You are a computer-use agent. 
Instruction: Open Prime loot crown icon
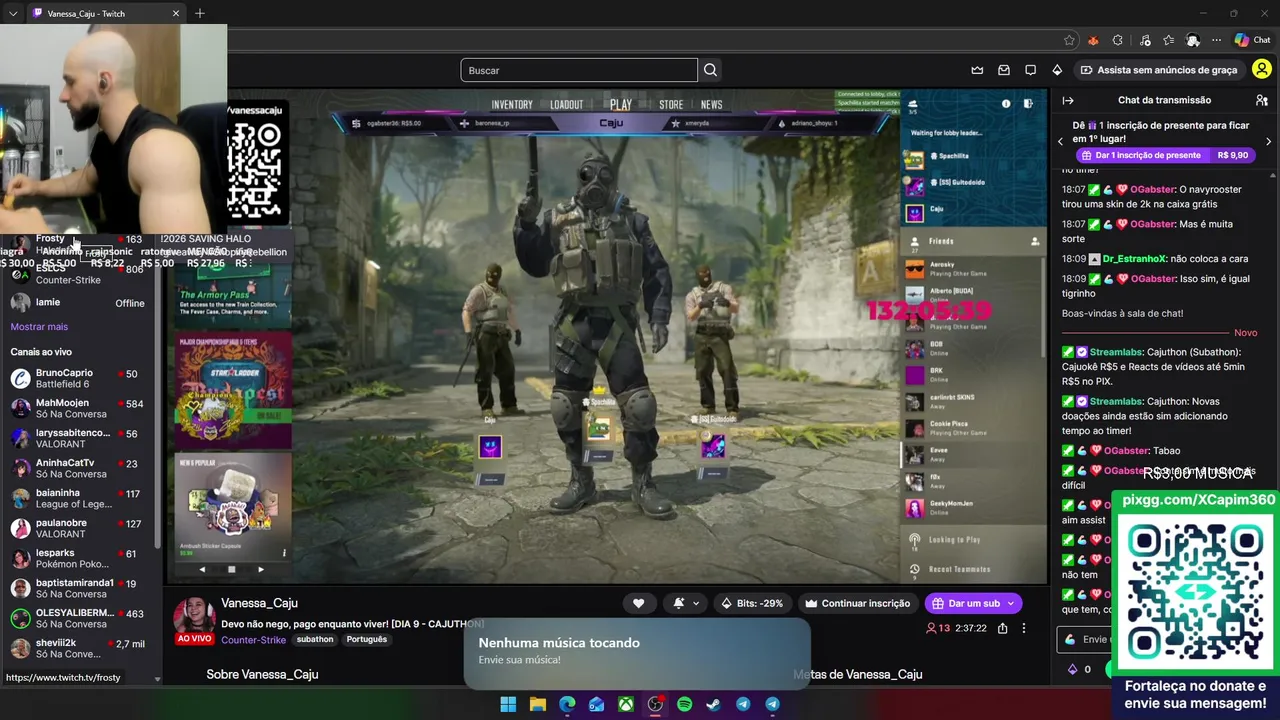click(x=977, y=70)
